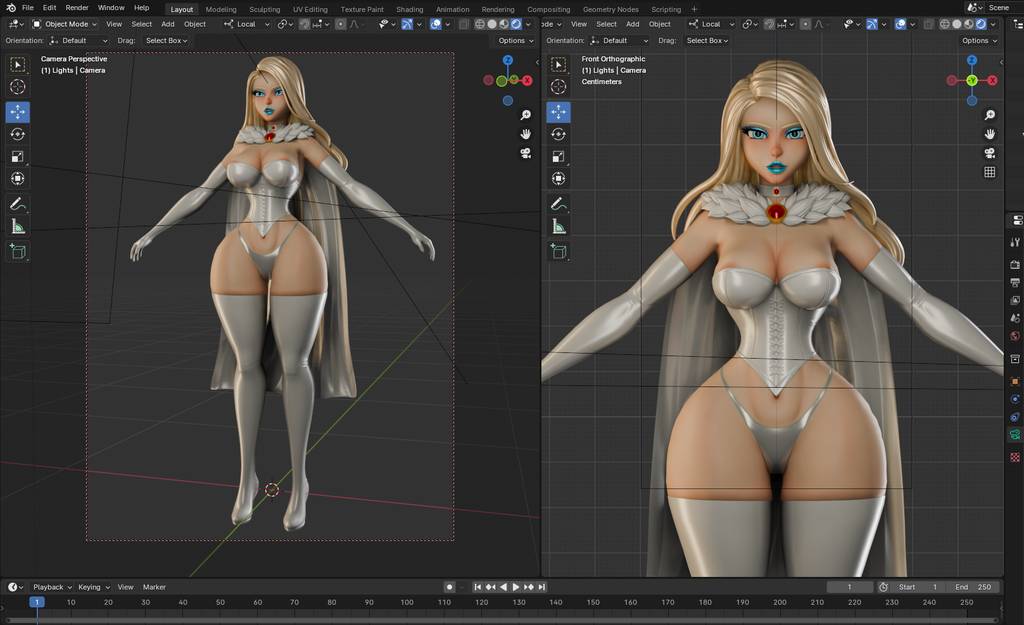Select the Move tool in the left viewport
This screenshot has height=625, width=1024.
(x=18, y=111)
